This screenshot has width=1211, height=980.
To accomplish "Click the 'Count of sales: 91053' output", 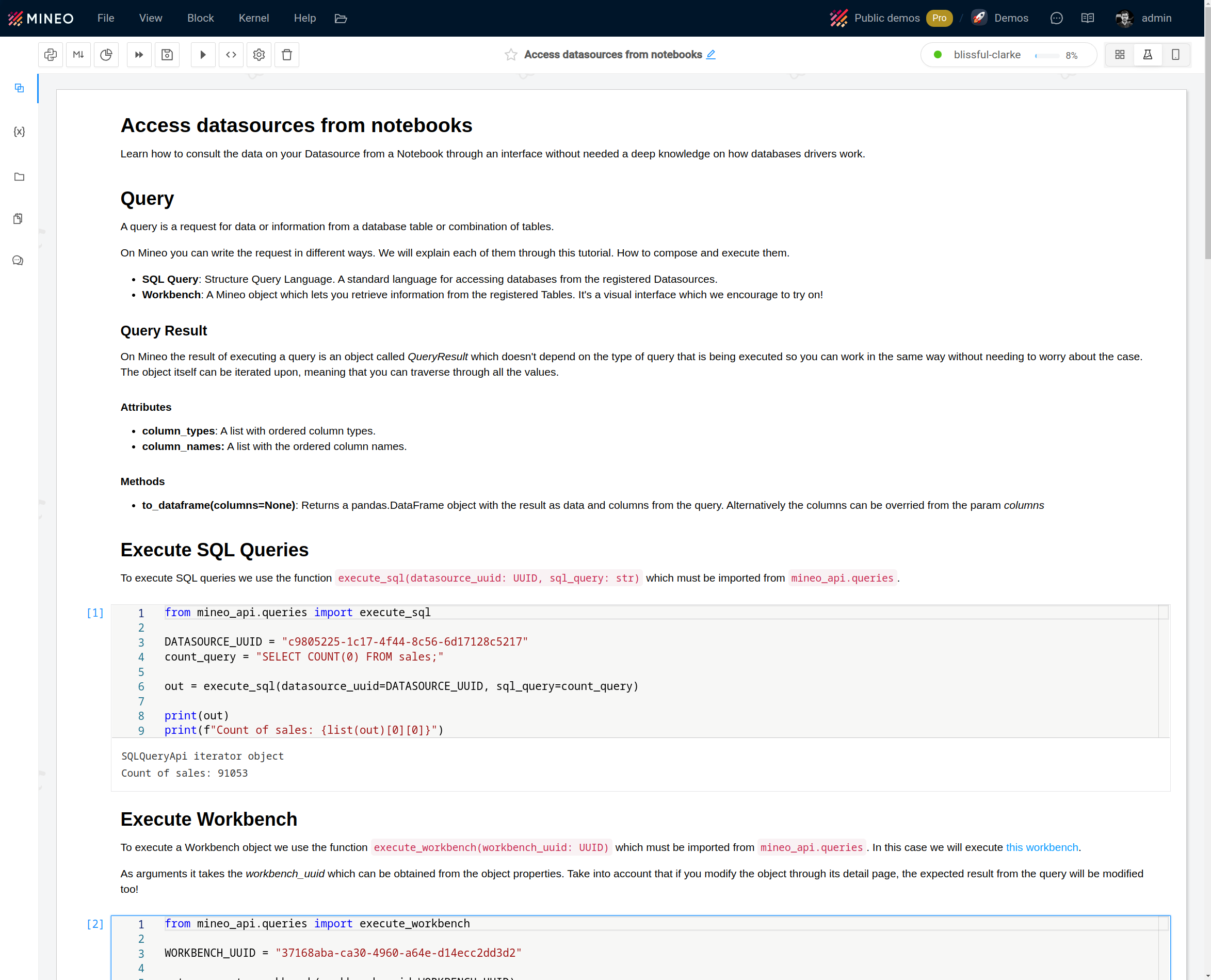I will 184,774.
